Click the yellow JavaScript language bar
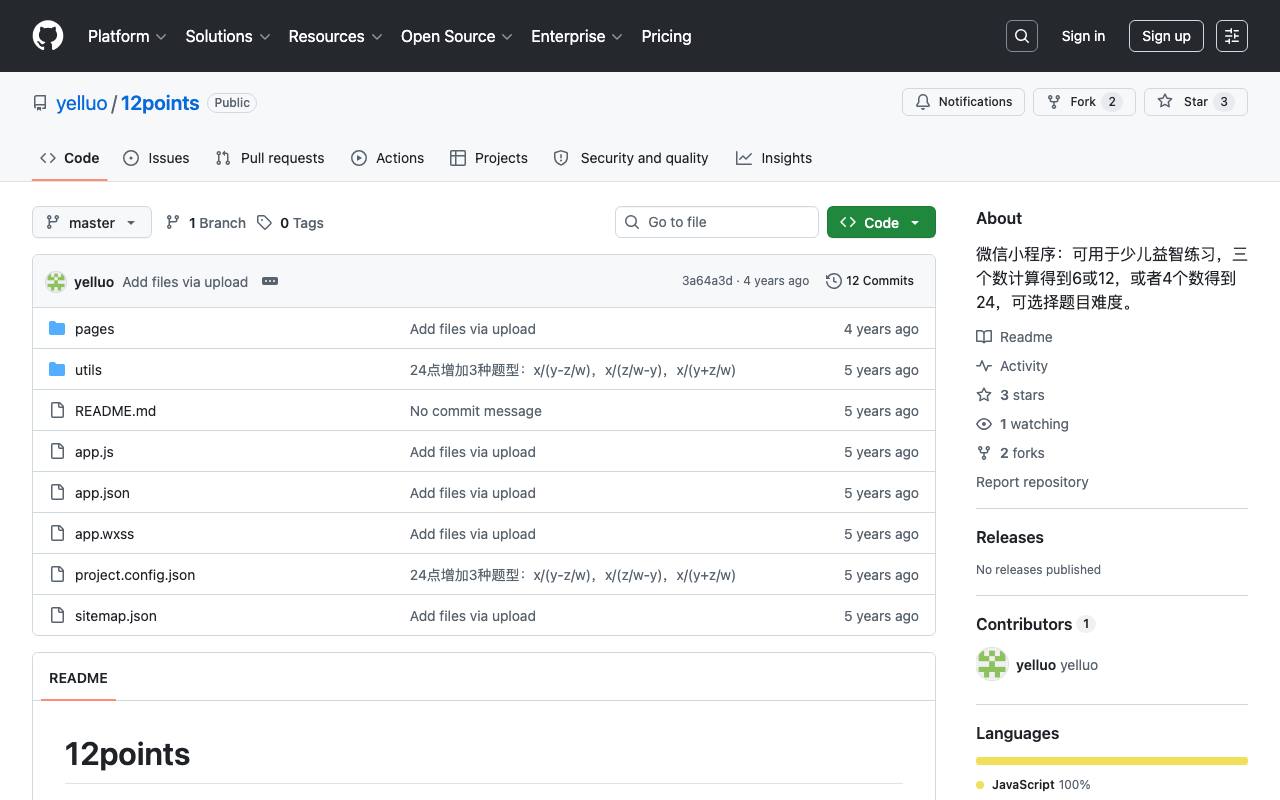The width and height of the screenshot is (1280, 800). (x=1112, y=761)
